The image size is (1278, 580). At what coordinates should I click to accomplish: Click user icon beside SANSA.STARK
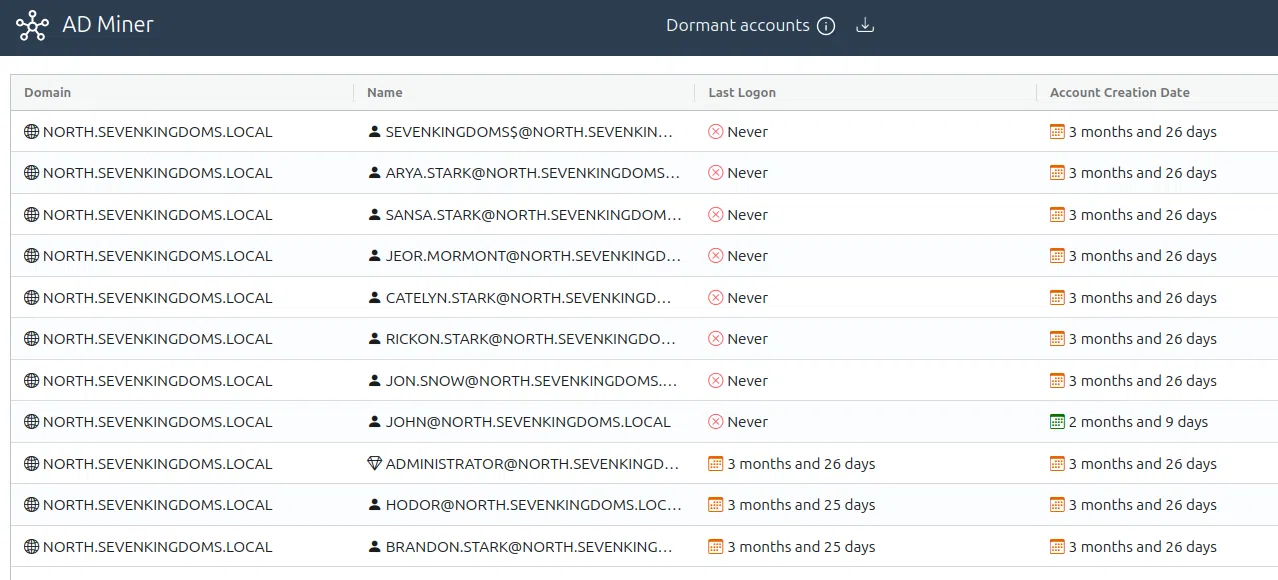[x=375, y=214]
